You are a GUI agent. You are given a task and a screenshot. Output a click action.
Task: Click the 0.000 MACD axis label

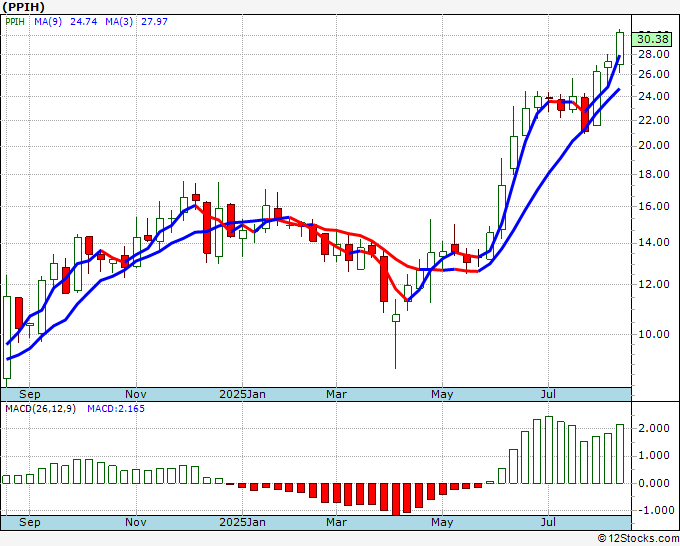(654, 483)
